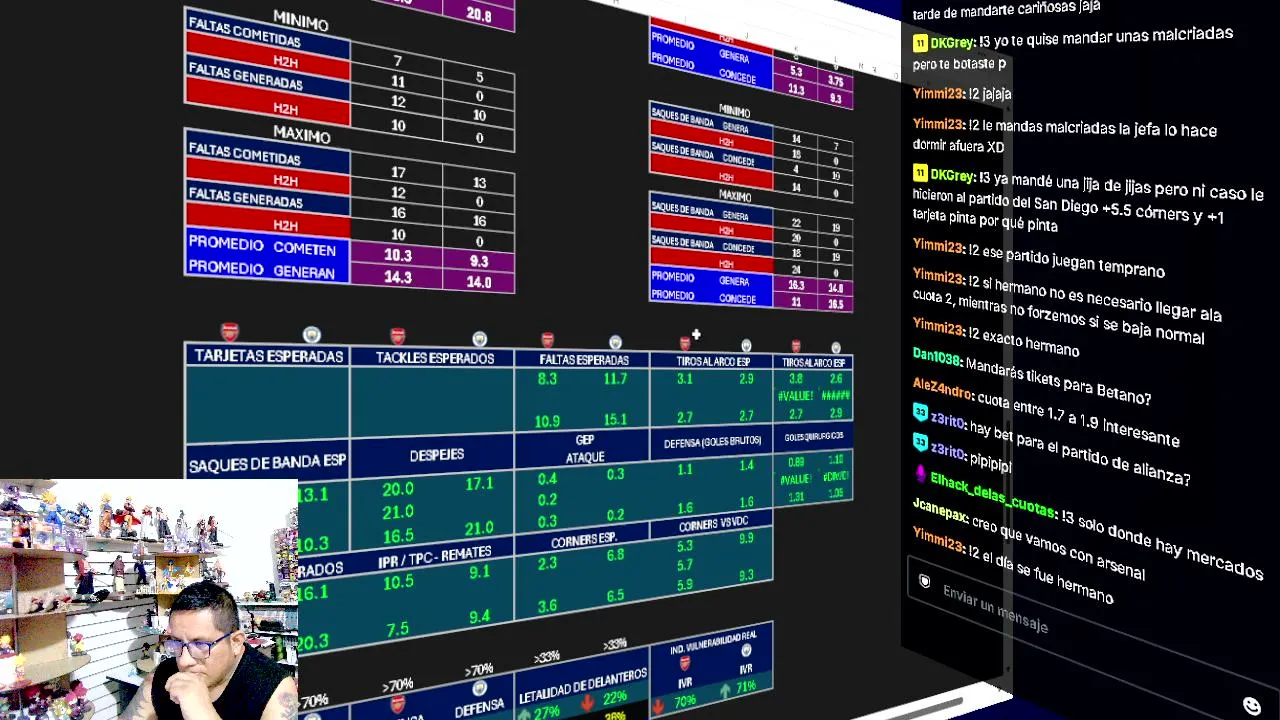
Task: Open the emoji picker in chat
Action: pos(1251,706)
